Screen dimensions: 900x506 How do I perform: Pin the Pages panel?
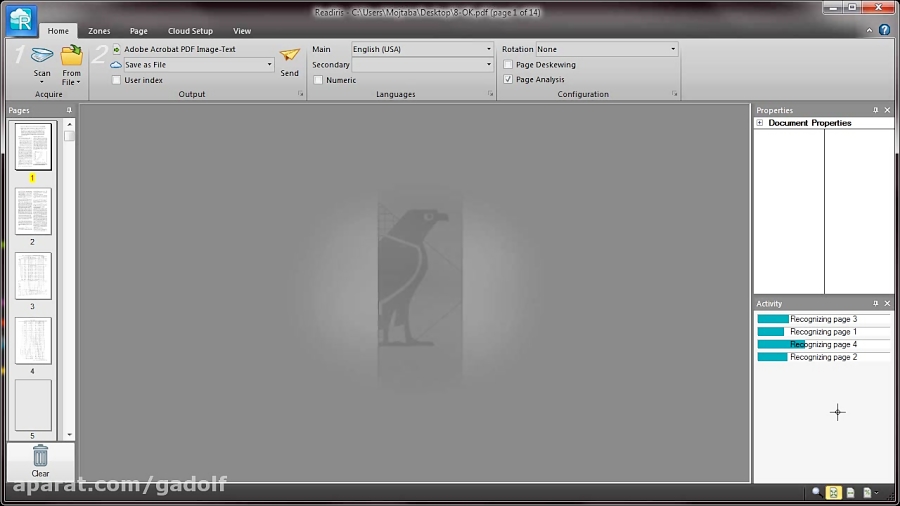[x=69, y=110]
